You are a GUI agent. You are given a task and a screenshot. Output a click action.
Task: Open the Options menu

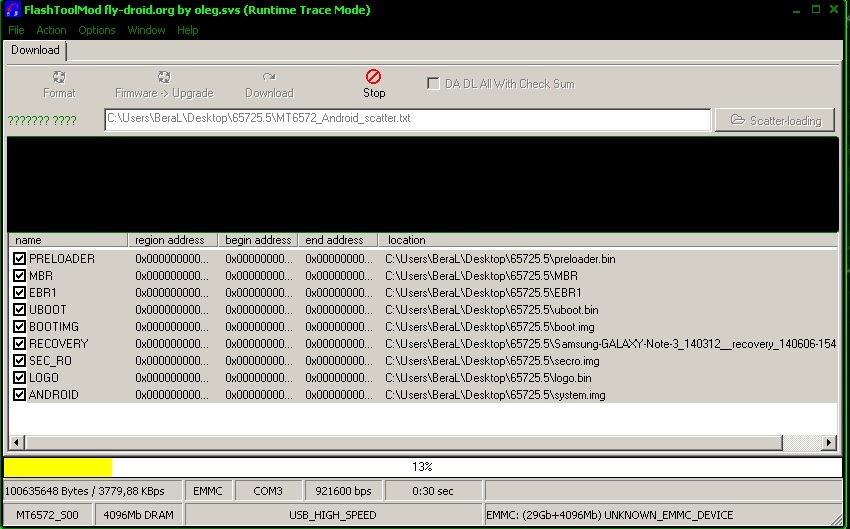(x=97, y=30)
